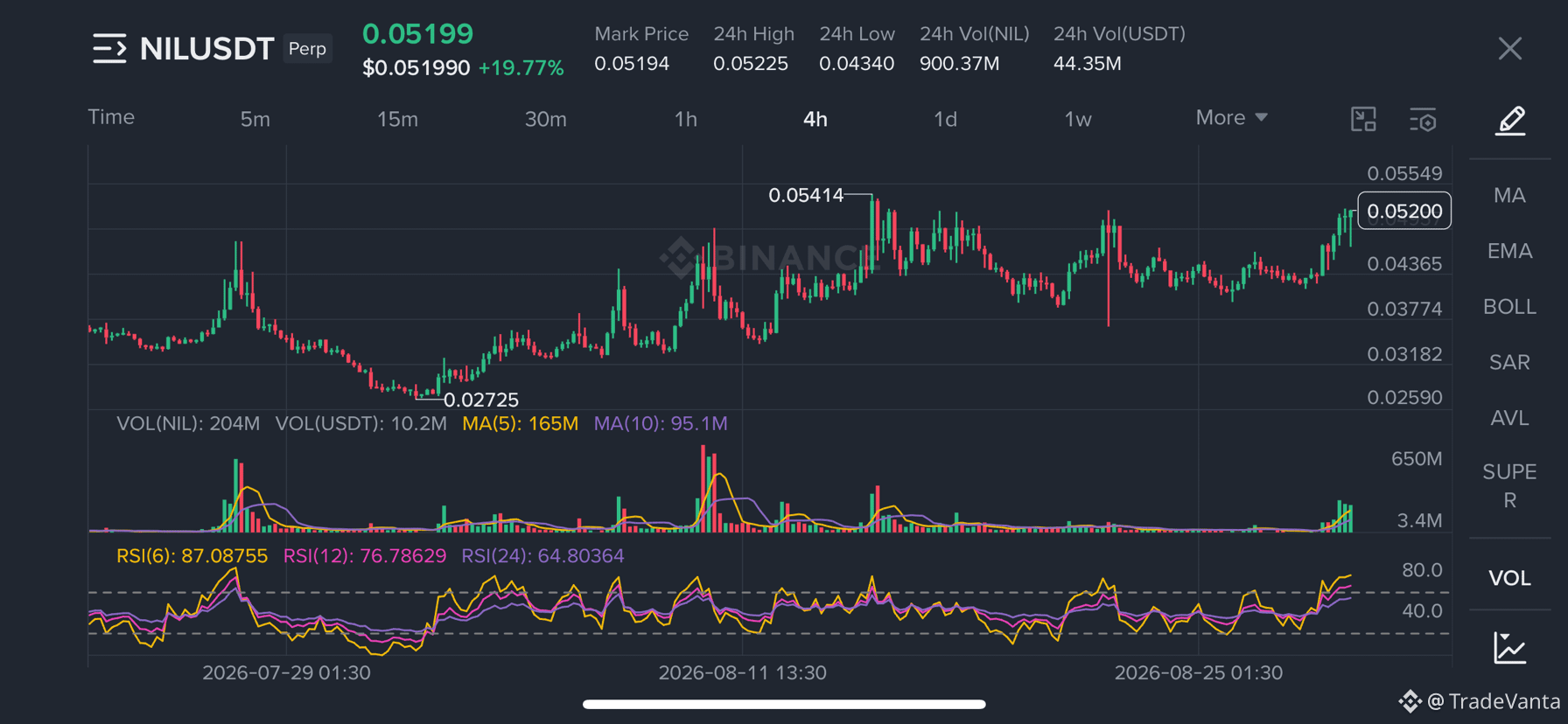
Task: Click the 0.03774 price axis label
Action: click(x=1403, y=308)
